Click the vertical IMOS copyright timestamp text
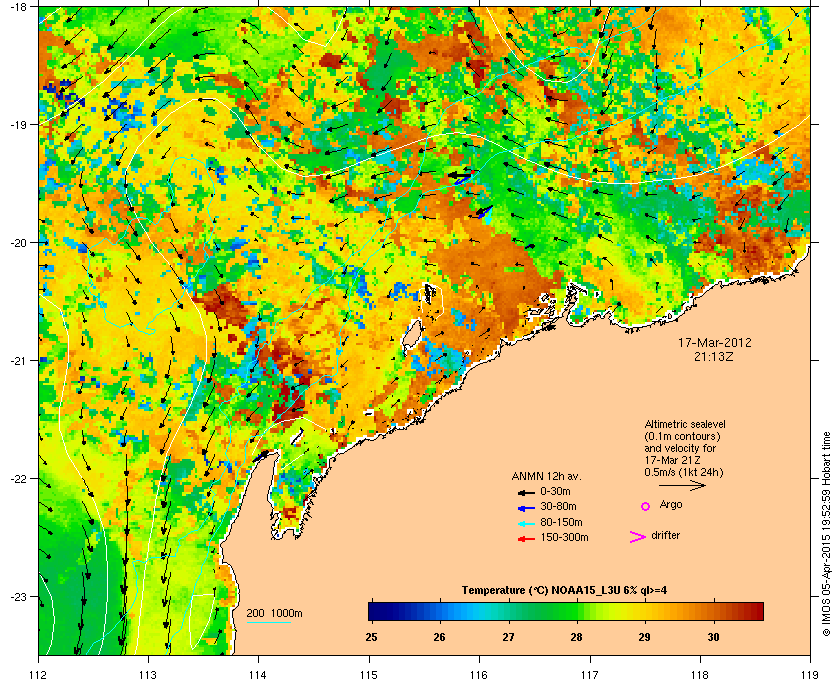The image size is (840, 680). pos(826,532)
